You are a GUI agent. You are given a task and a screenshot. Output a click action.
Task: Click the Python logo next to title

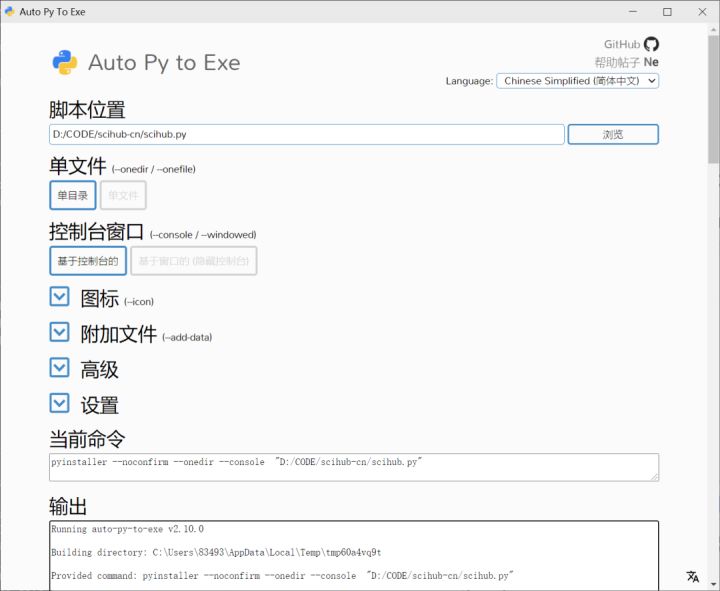pyautogui.click(x=65, y=62)
